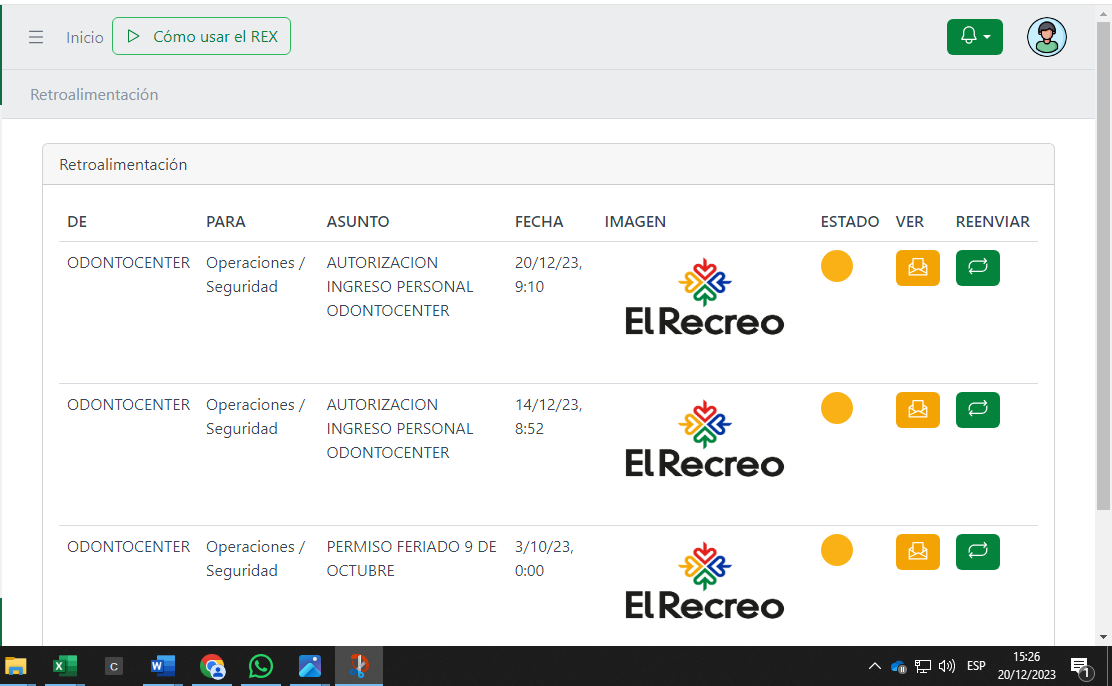Click the PARA column header
Image resolution: width=1112 pixels, height=686 pixels.
pyautogui.click(x=226, y=221)
